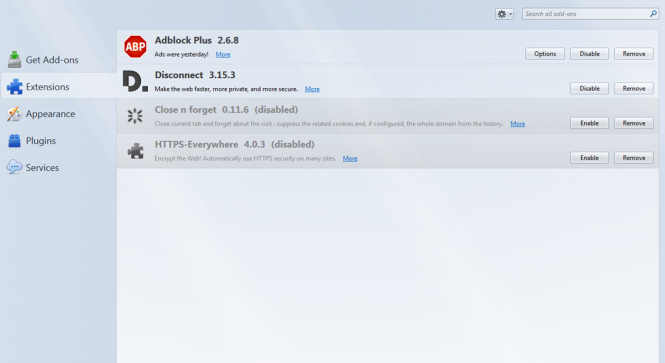Select the HTTPS-Everywhere 4.0.3 title
The width and height of the screenshot is (665, 363).
pos(210,145)
